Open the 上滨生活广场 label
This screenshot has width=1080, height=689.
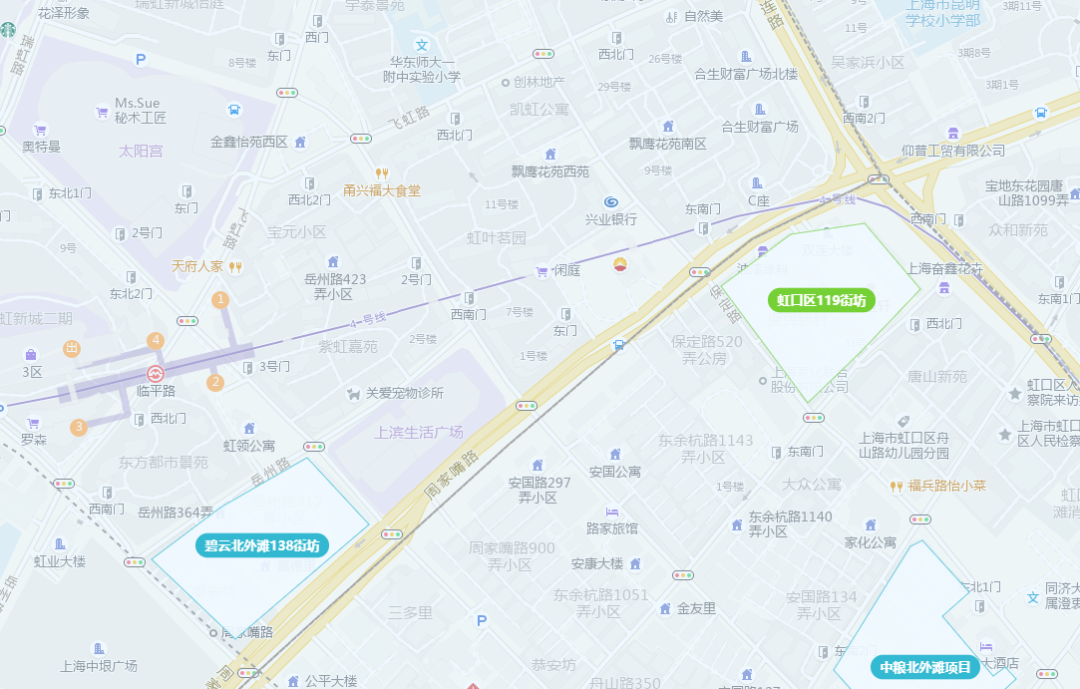point(419,433)
